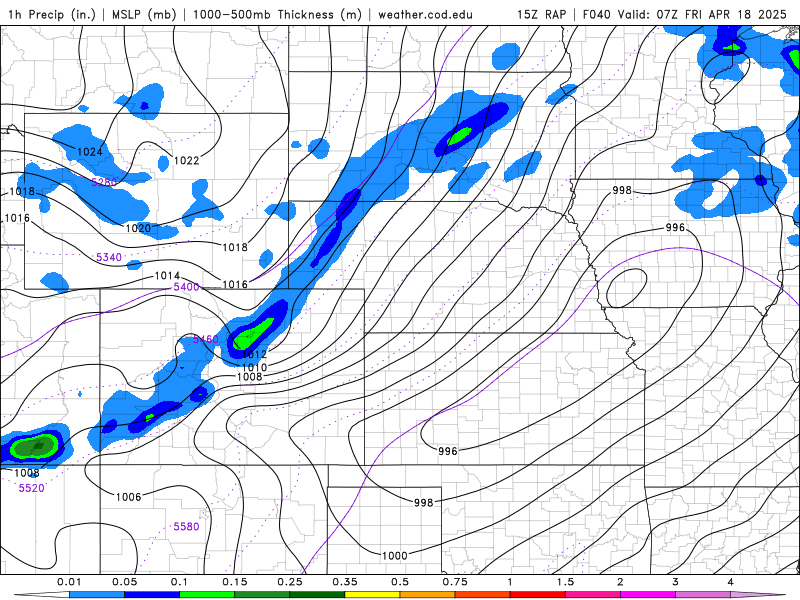Click the 0.05 legend value

[x=124, y=582]
